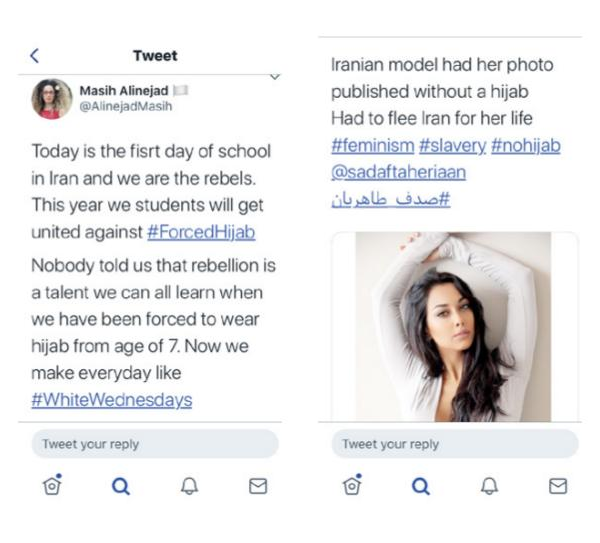Click the right Tweet your reply field

[455, 444]
